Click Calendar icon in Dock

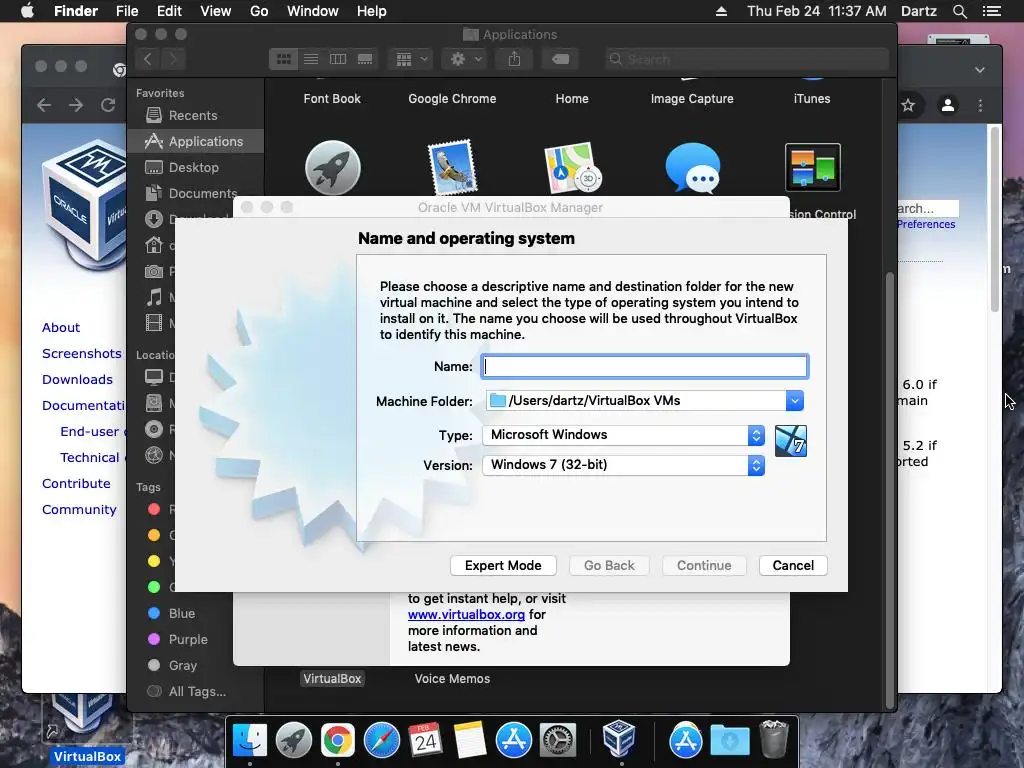point(425,741)
